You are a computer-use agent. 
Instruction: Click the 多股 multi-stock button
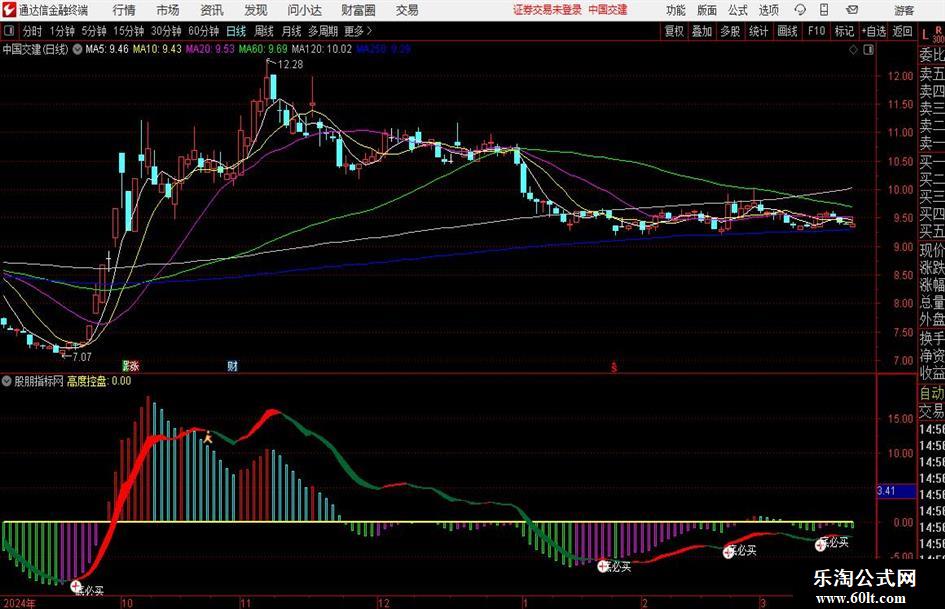(730, 31)
